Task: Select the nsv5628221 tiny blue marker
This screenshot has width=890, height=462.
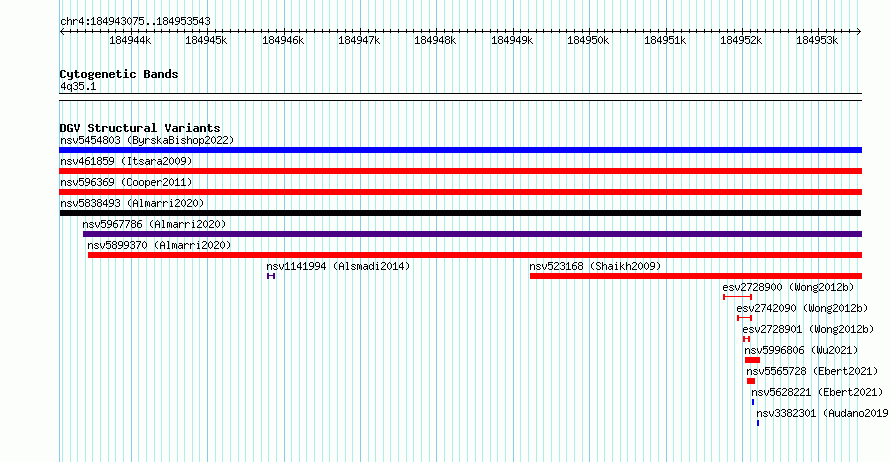Action: (753, 402)
